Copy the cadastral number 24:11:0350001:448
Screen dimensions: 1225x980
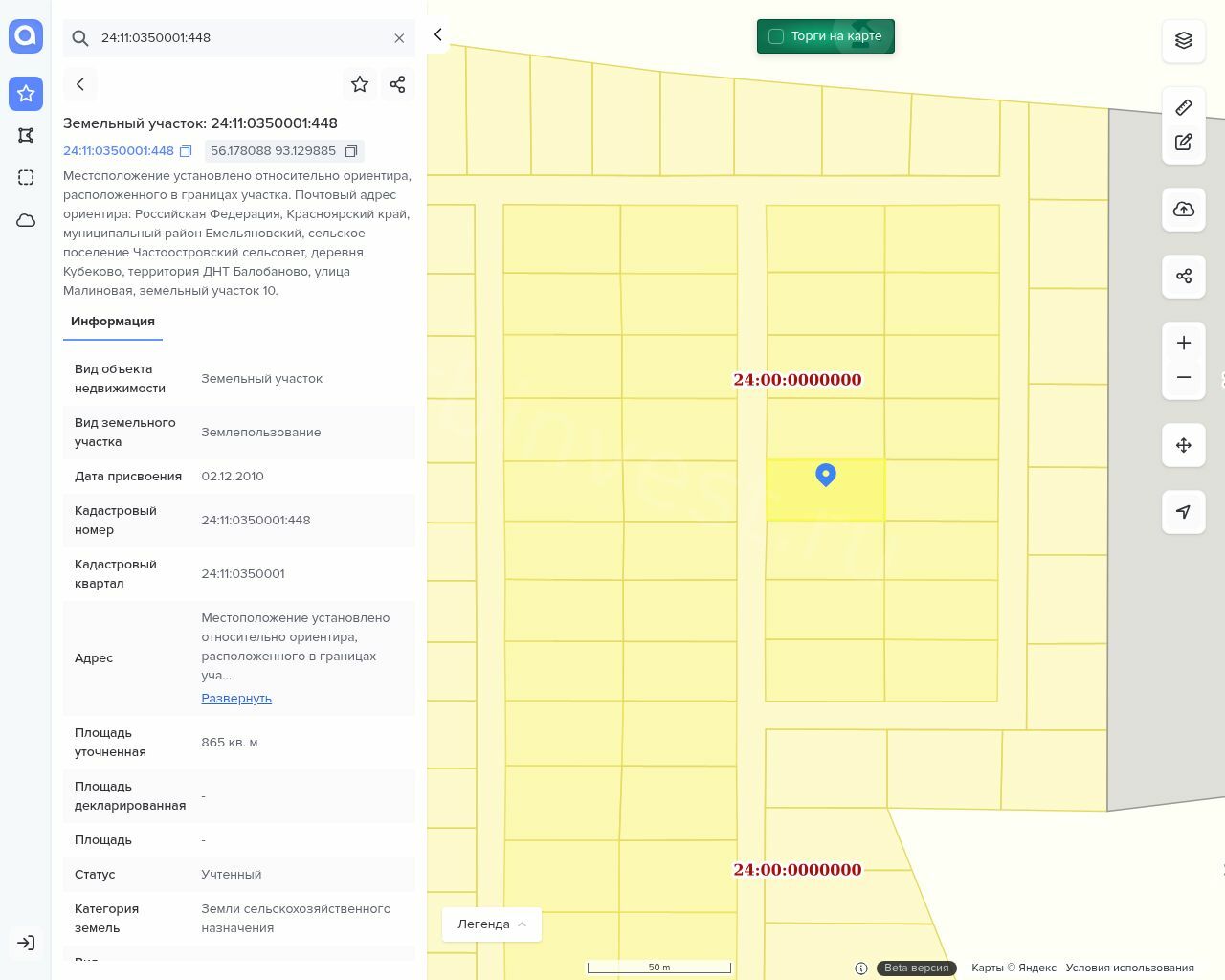coord(186,151)
